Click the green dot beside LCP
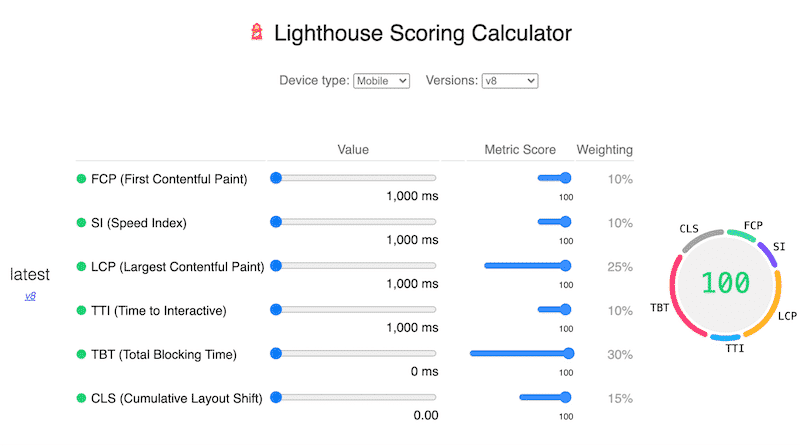The image size is (800, 447). pos(81,267)
